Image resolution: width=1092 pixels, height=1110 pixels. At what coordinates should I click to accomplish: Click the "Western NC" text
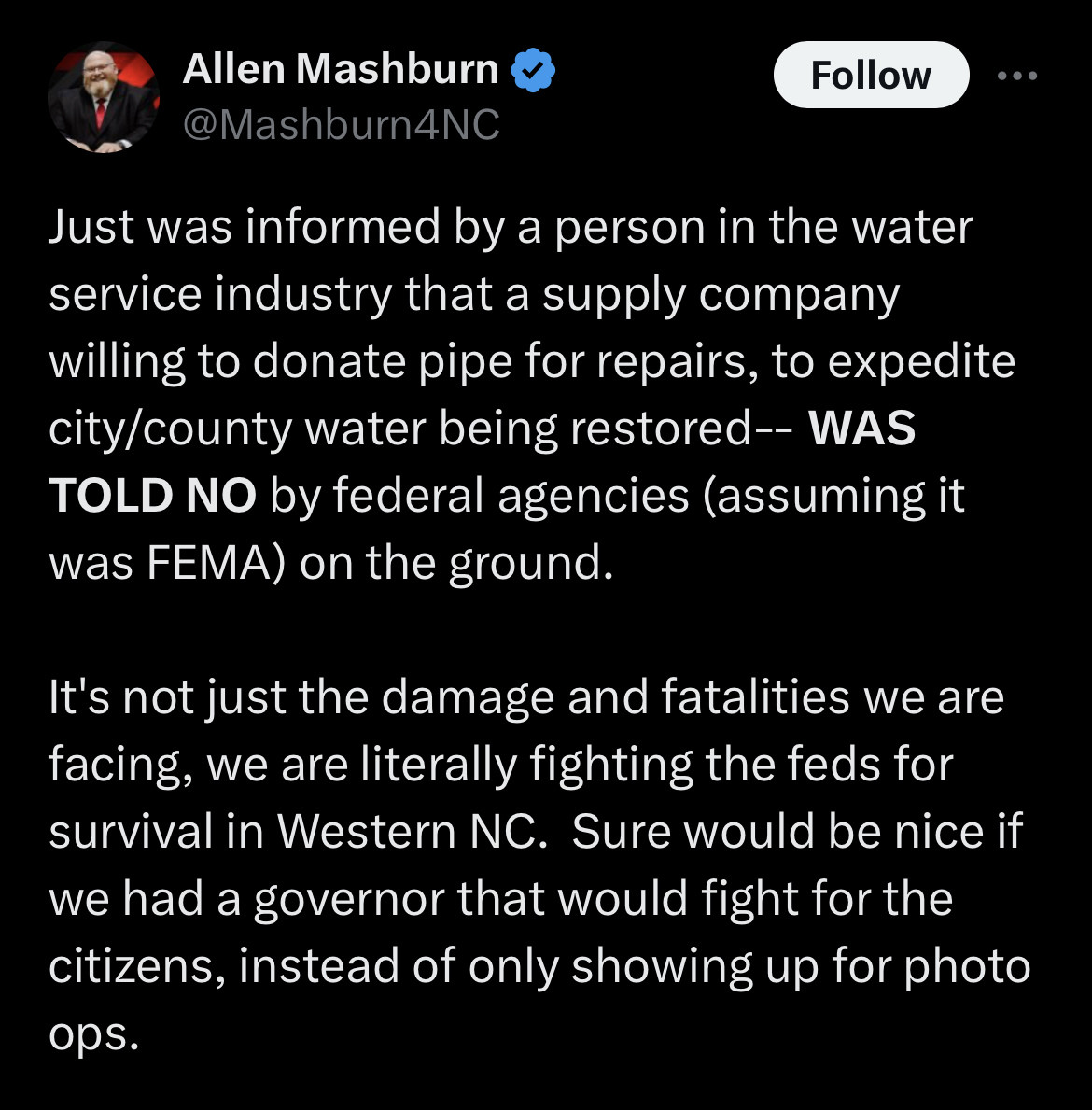pos(409,833)
